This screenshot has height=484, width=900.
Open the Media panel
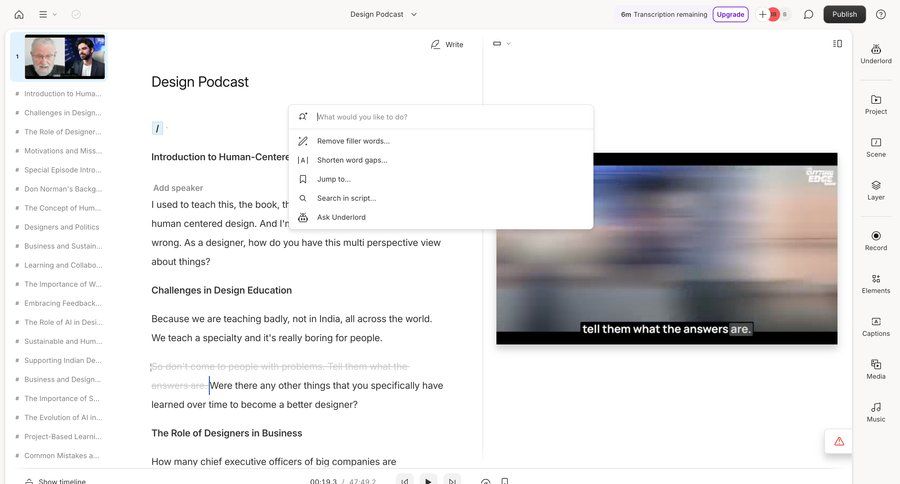point(876,369)
